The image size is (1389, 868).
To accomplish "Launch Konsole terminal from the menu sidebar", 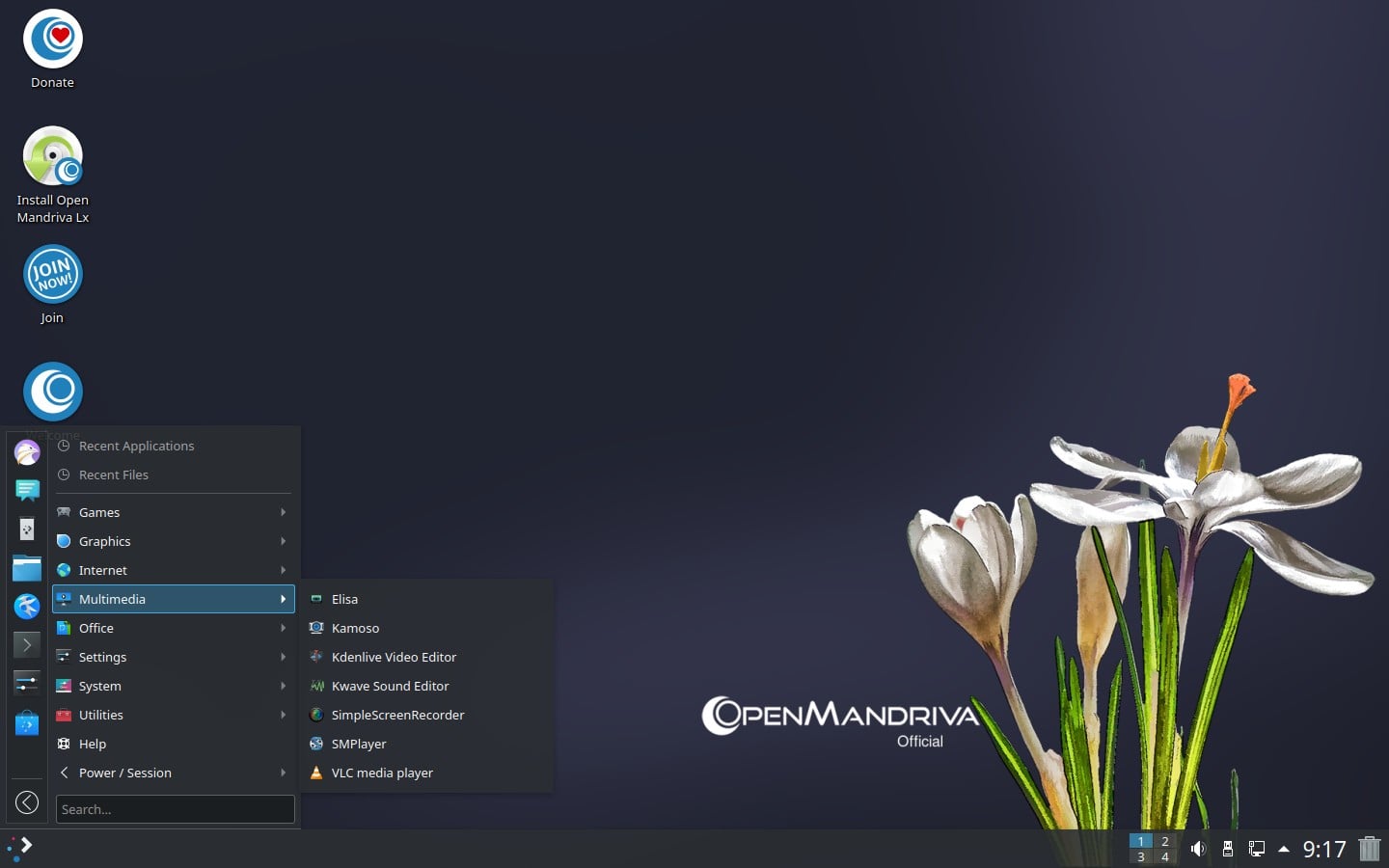I will pyautogui.click(x=26, y=644).
